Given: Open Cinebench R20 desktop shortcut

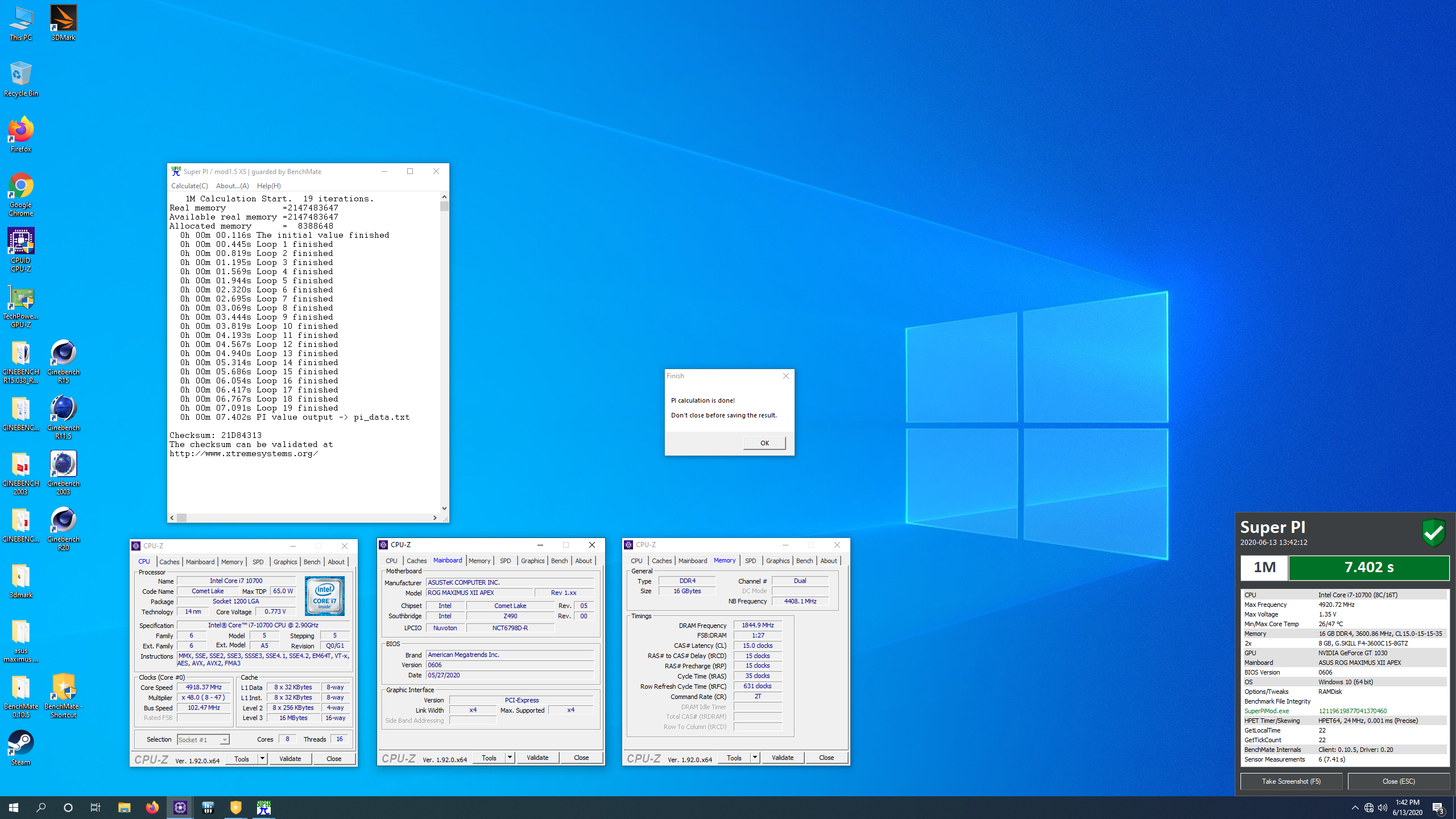Looking at the screenshot, I should click(63, 528).
